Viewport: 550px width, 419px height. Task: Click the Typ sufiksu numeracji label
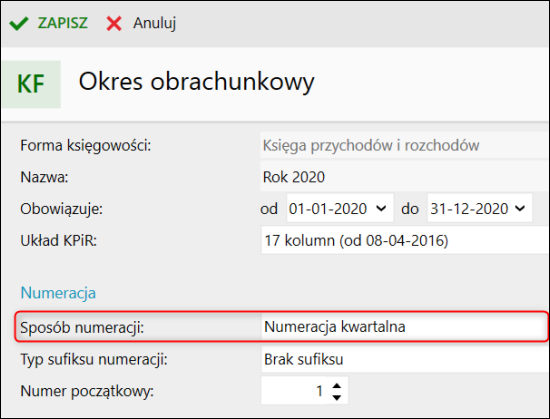pos(94,359)
